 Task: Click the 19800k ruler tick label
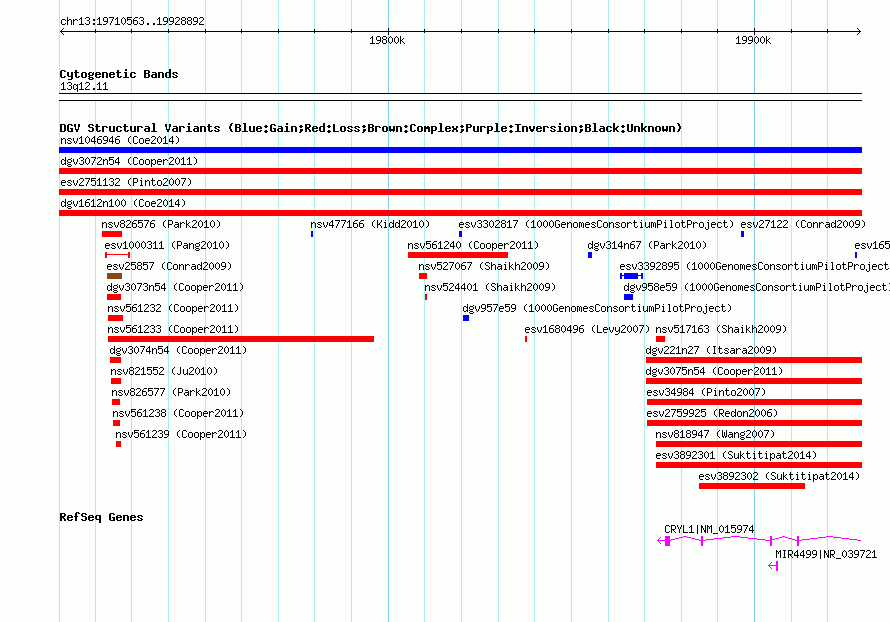click(x=387, y=40)
